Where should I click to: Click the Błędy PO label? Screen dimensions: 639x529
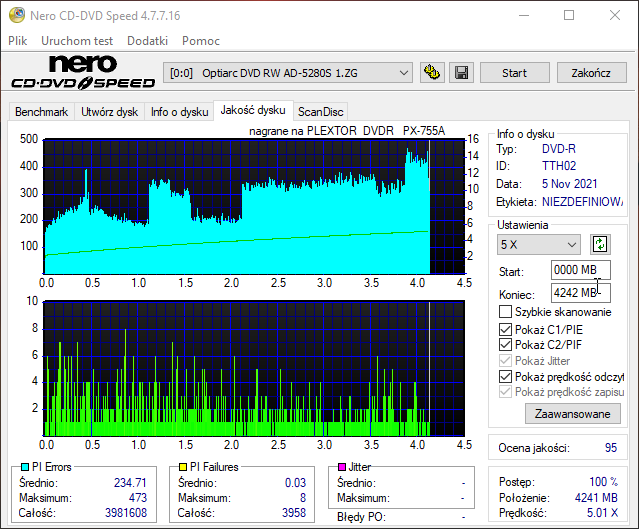tap(361, 517)
